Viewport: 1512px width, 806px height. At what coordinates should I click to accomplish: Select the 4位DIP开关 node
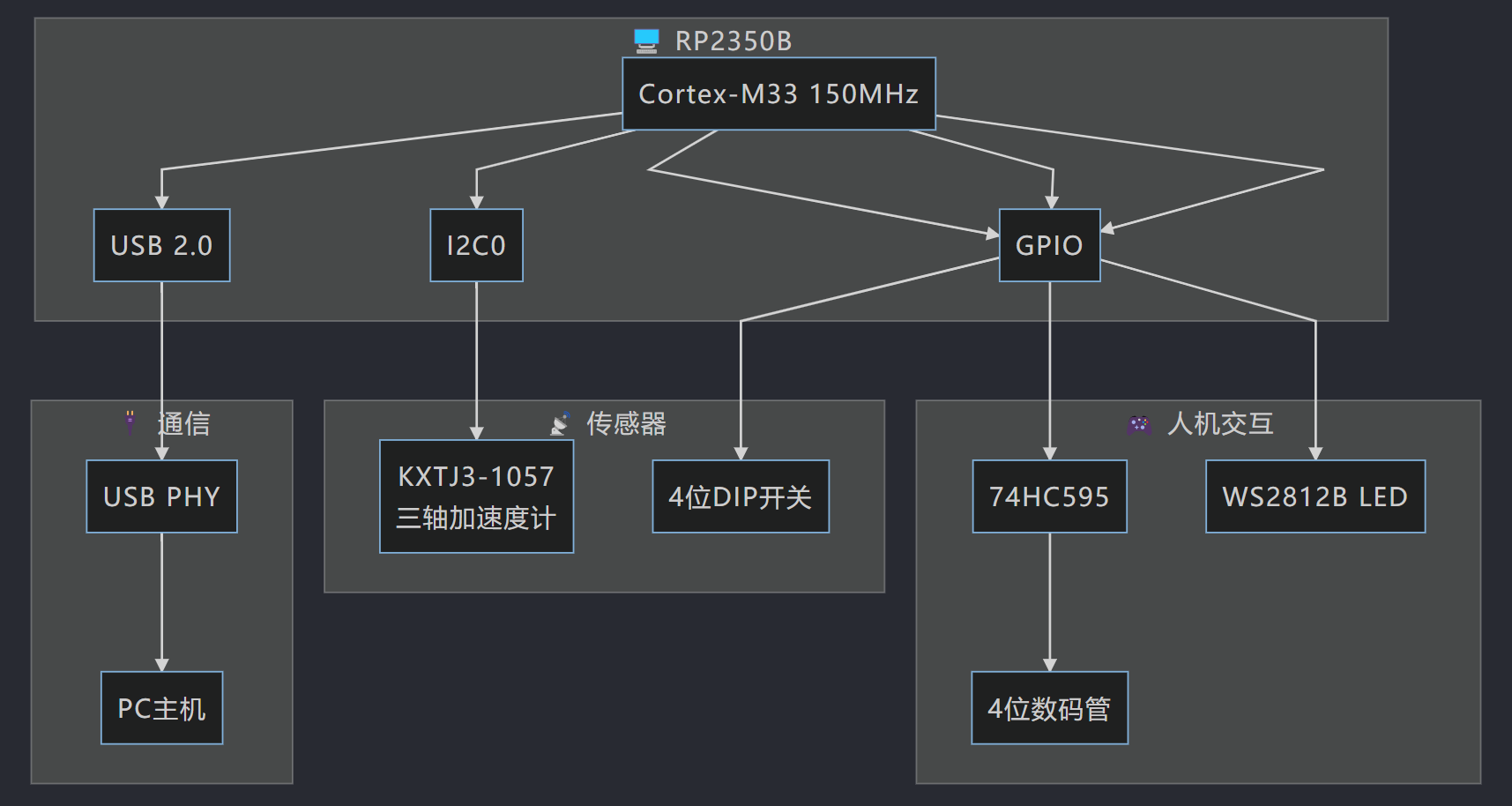[740, 496]
